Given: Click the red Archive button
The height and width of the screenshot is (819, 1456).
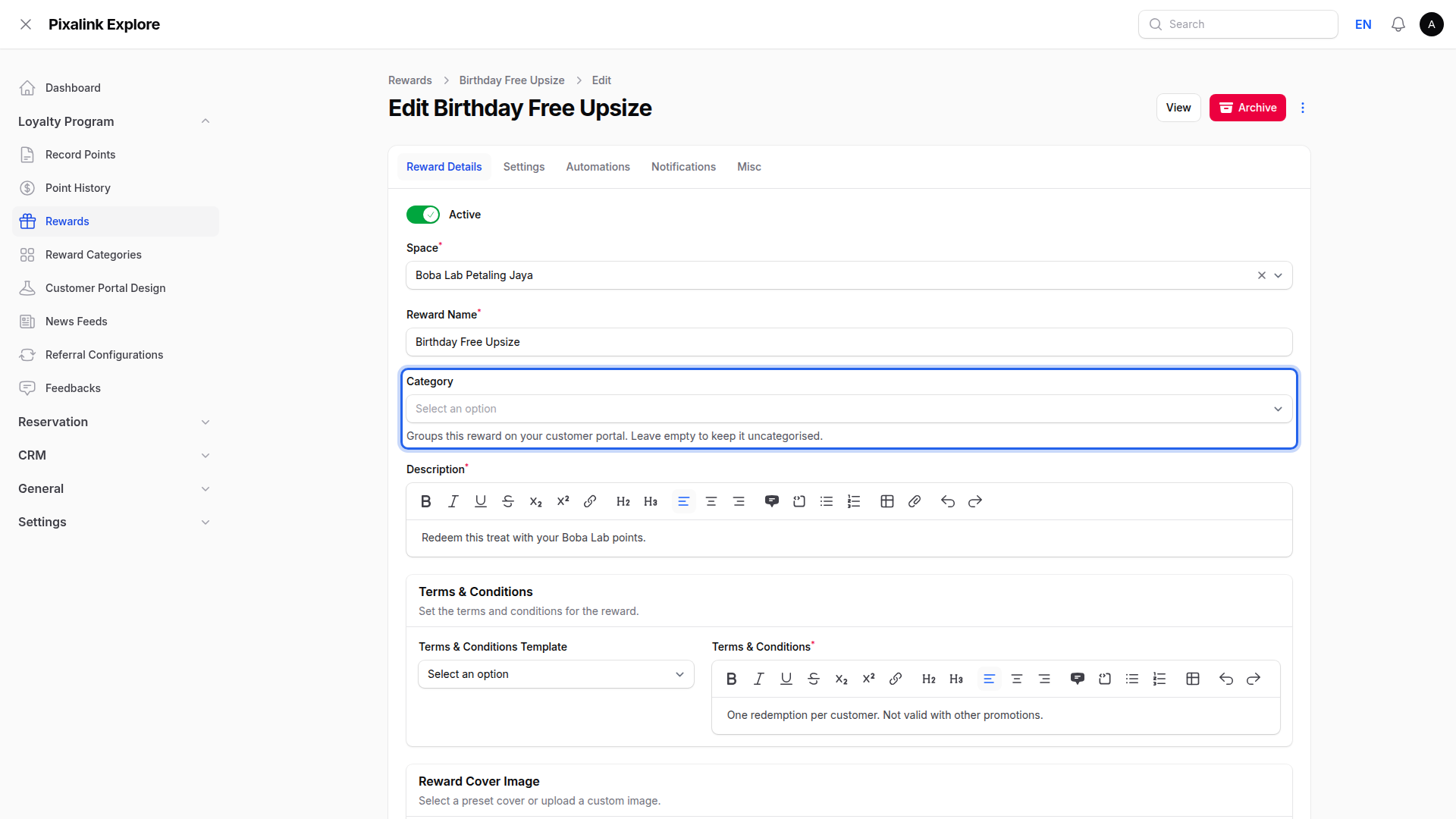Looking at the screenshot, I should pos(1247,108).
